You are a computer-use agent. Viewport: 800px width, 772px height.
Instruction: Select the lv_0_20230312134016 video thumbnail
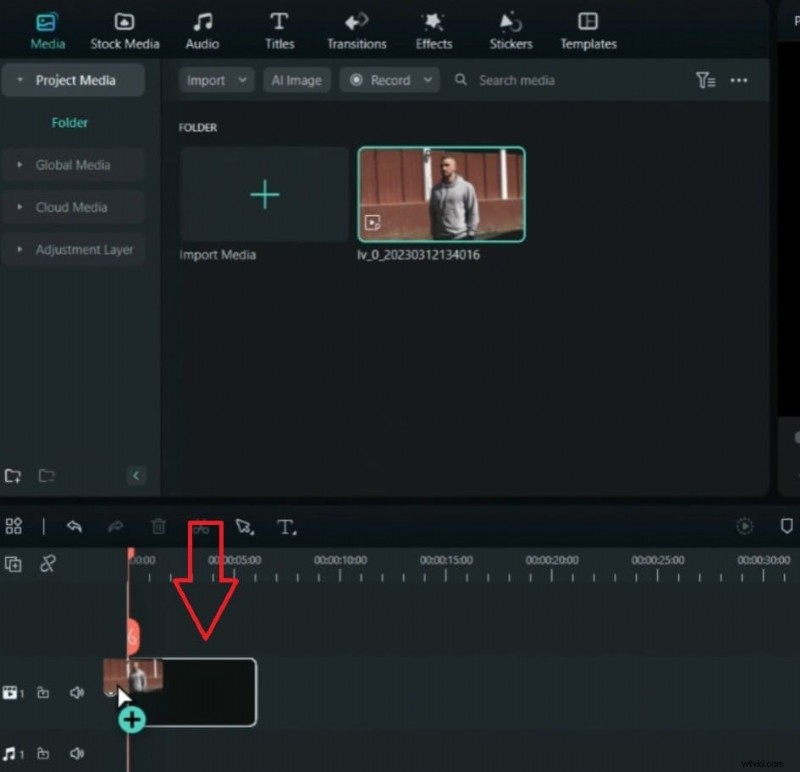[x=441, y=195]
